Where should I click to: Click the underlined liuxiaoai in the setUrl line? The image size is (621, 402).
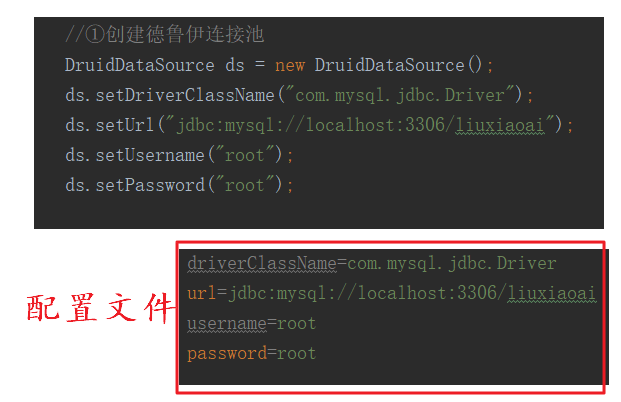[x=500, y=126]
